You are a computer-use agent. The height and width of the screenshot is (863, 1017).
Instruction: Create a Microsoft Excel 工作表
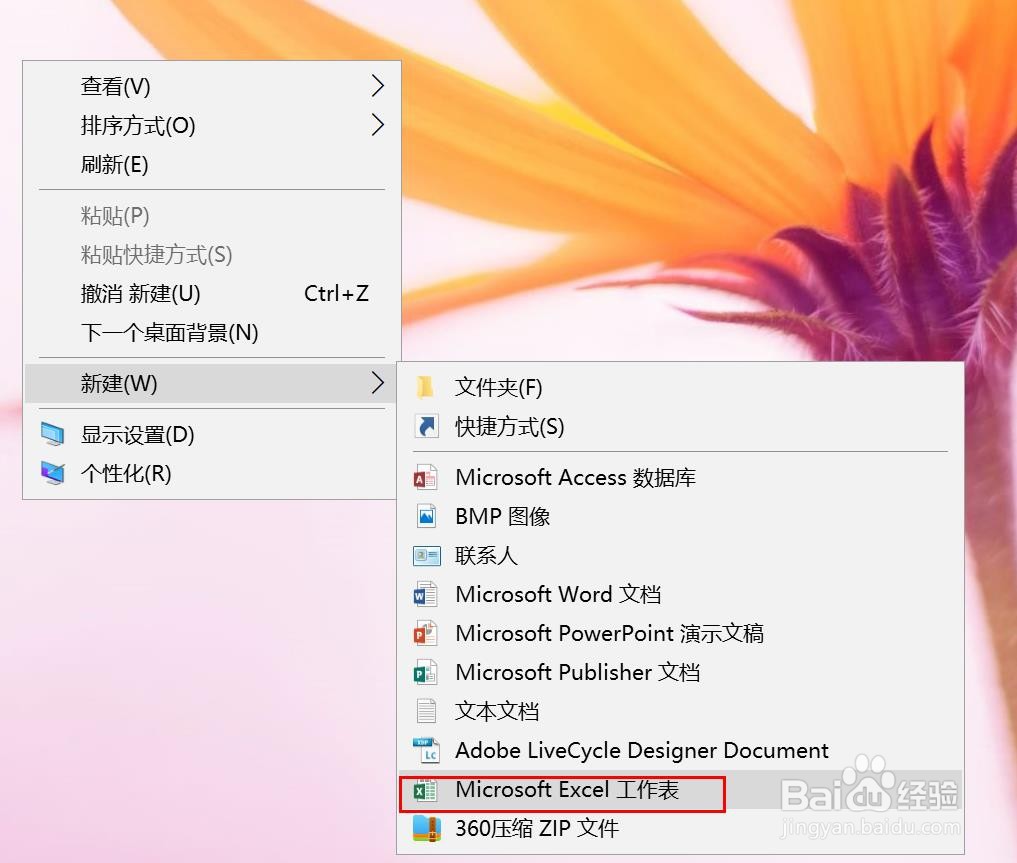pos(680,790)
